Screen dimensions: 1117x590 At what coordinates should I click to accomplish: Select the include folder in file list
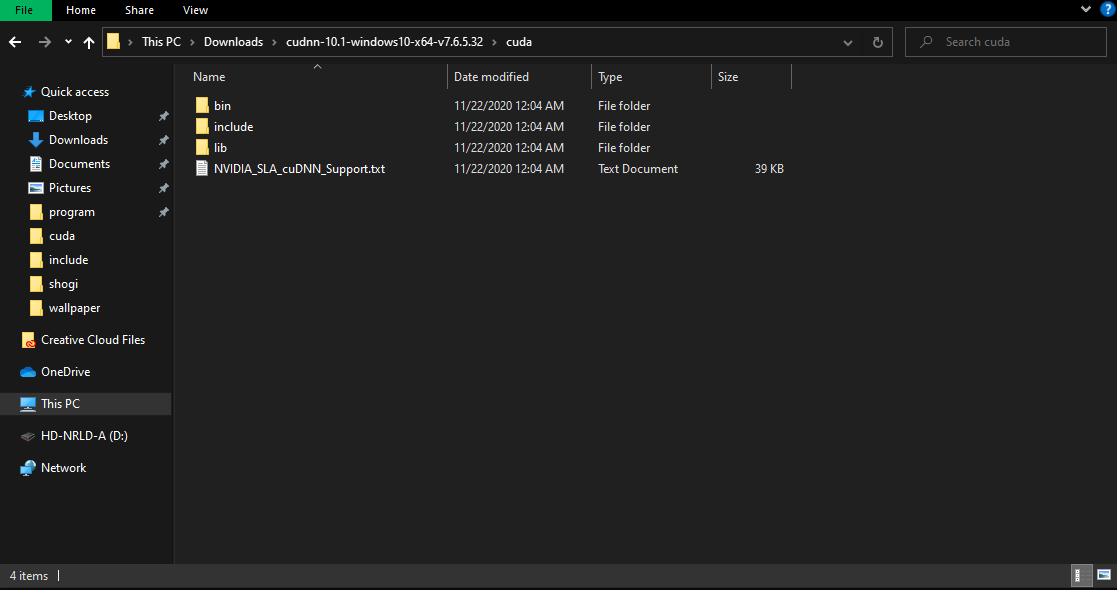234,127
